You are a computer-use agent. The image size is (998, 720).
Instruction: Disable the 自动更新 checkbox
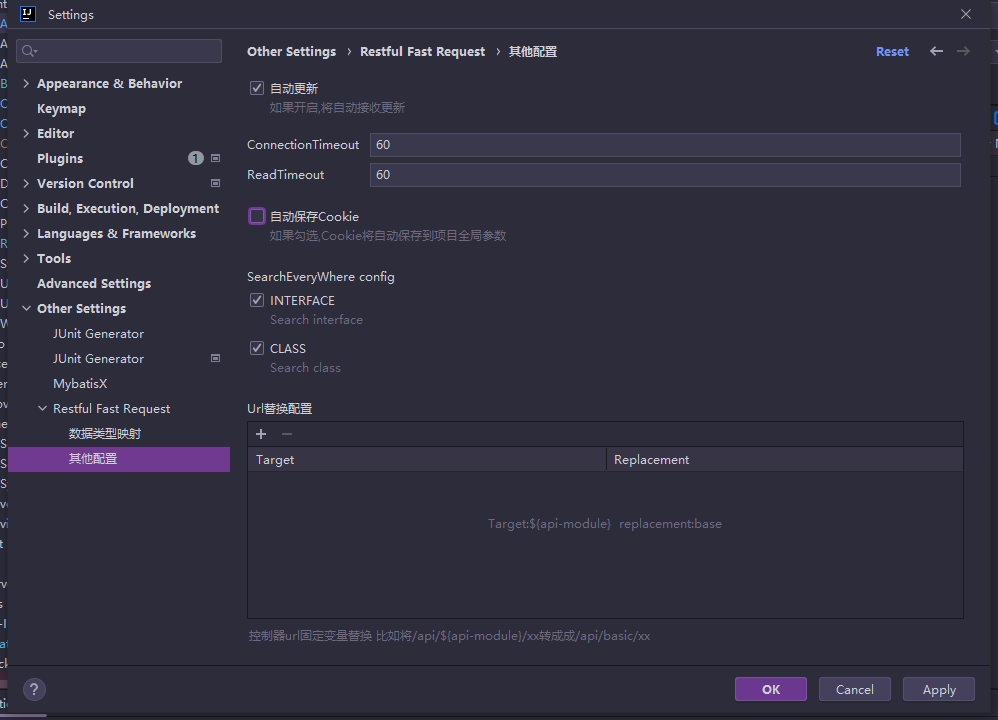(257, 88)
